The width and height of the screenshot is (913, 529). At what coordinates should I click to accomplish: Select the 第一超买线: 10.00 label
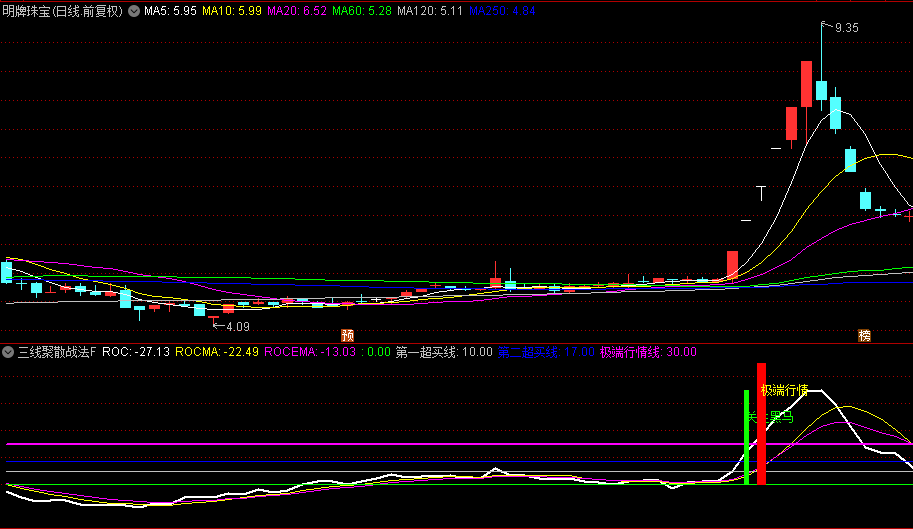pyautogui.click(x=444, y=352)
